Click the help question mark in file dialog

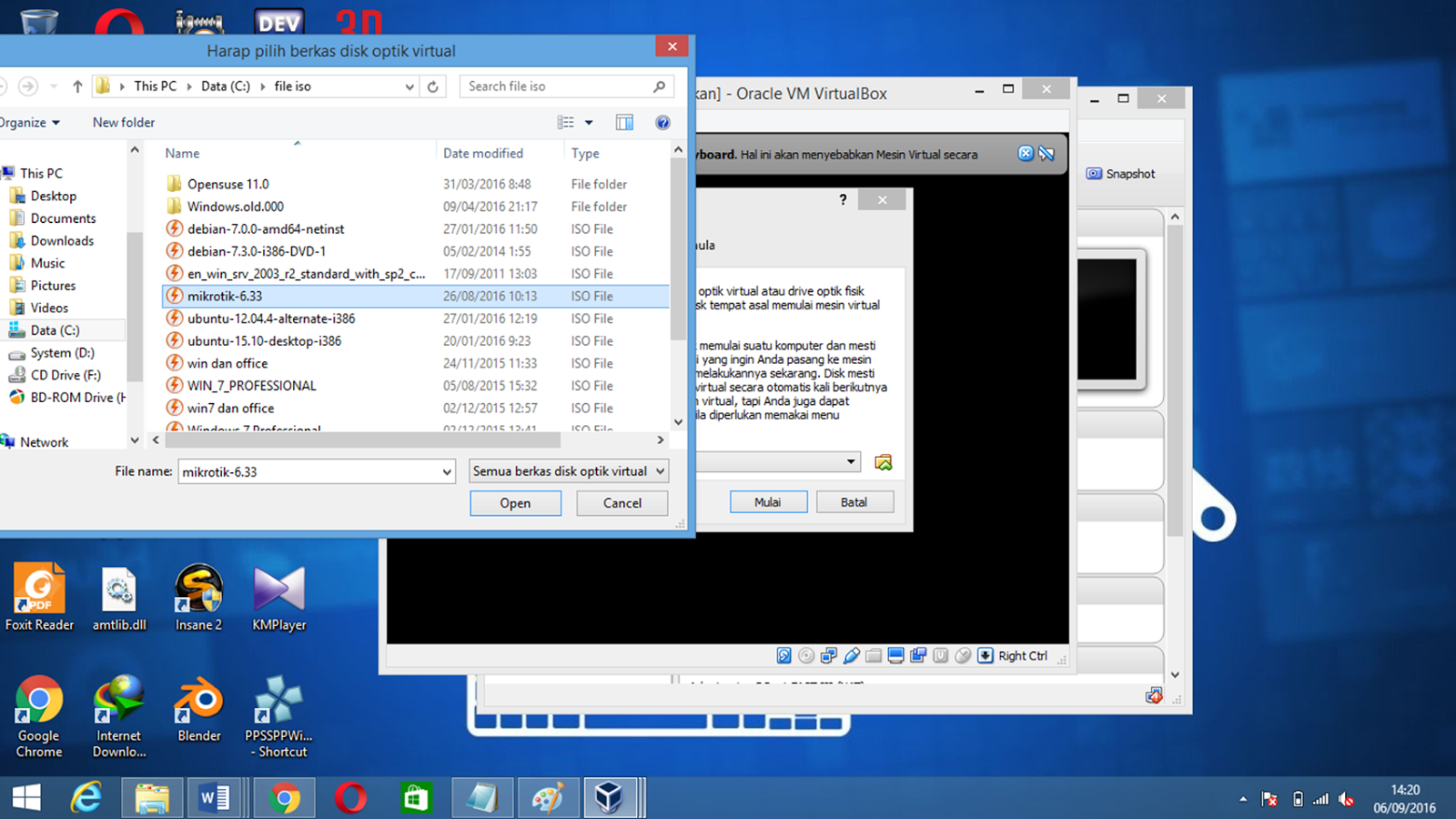click(x=662, y=122)
